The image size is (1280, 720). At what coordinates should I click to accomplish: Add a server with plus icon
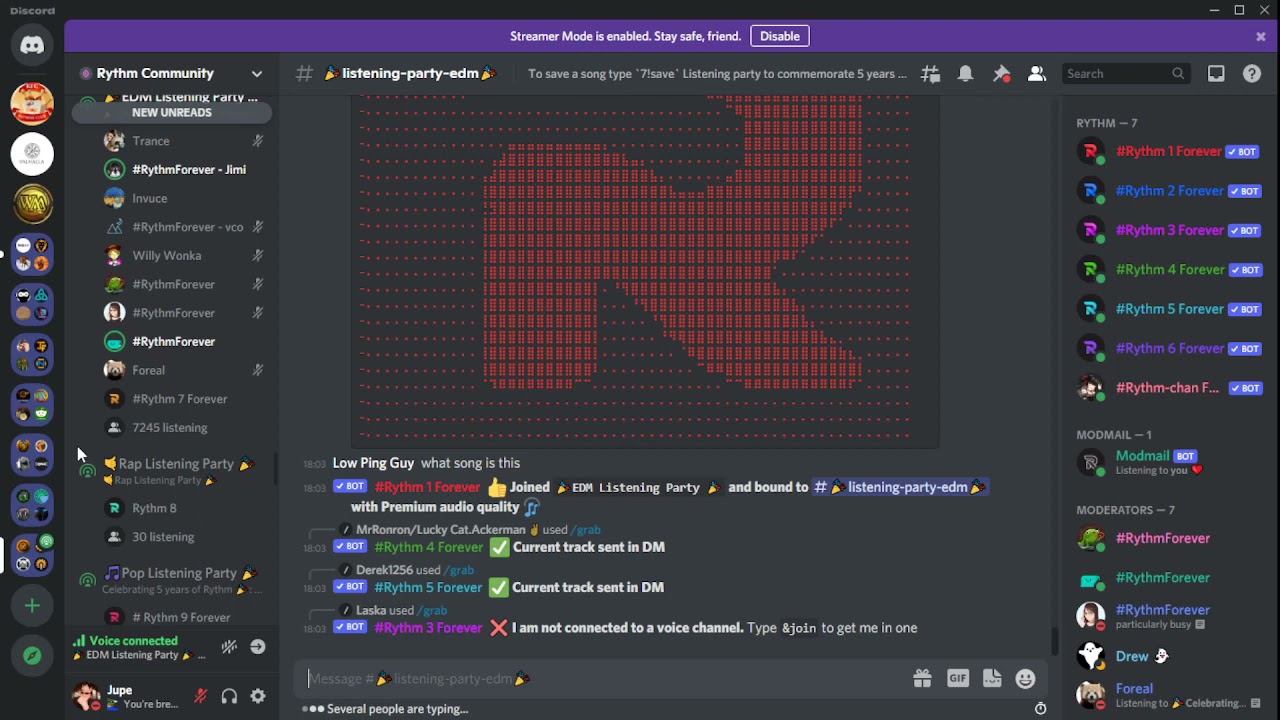pyautogui.click(x=32, y=605)
